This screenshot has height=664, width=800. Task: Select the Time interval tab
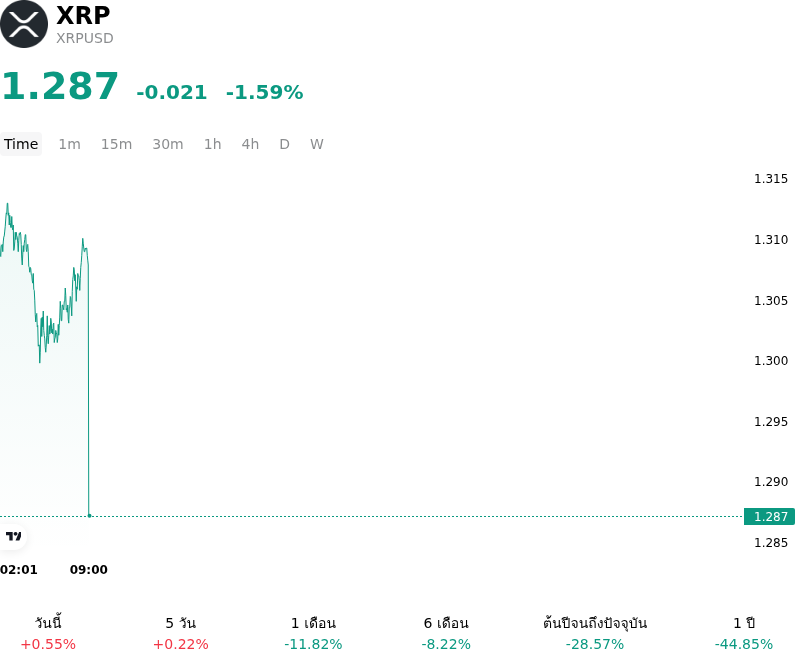click(21, 144)
